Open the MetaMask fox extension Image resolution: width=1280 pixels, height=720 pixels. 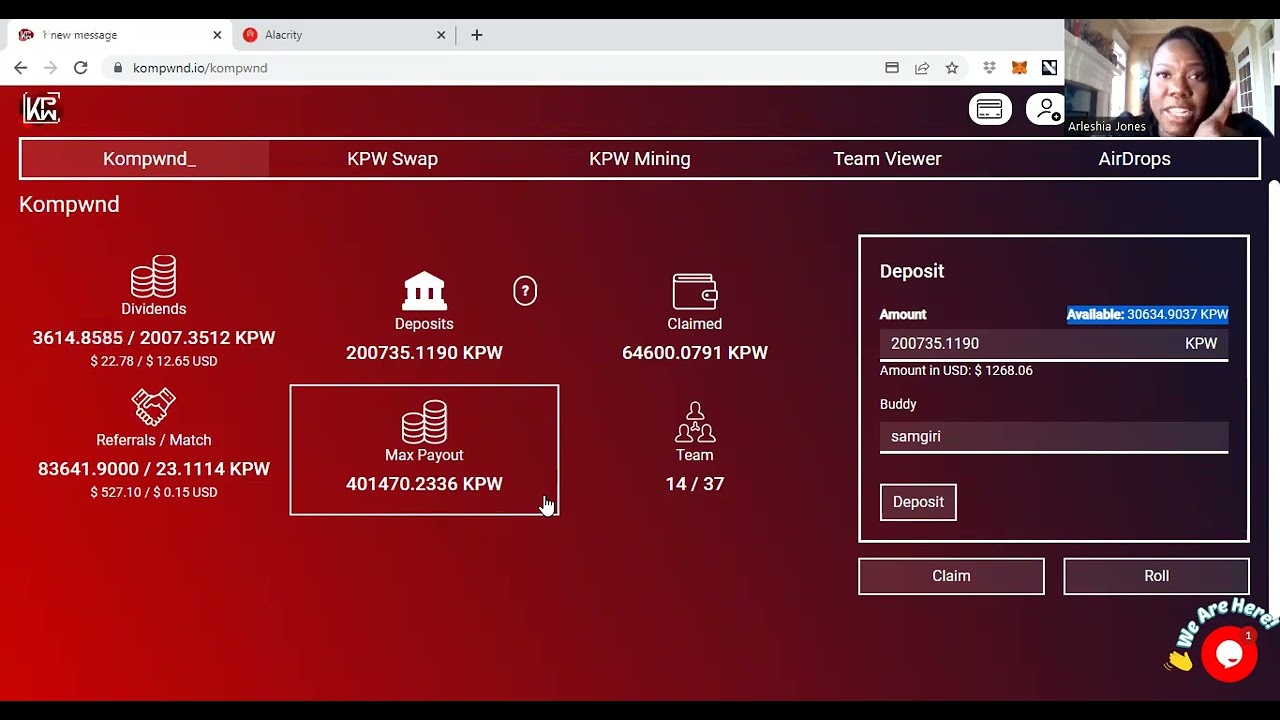click(x=1019, y=68)
